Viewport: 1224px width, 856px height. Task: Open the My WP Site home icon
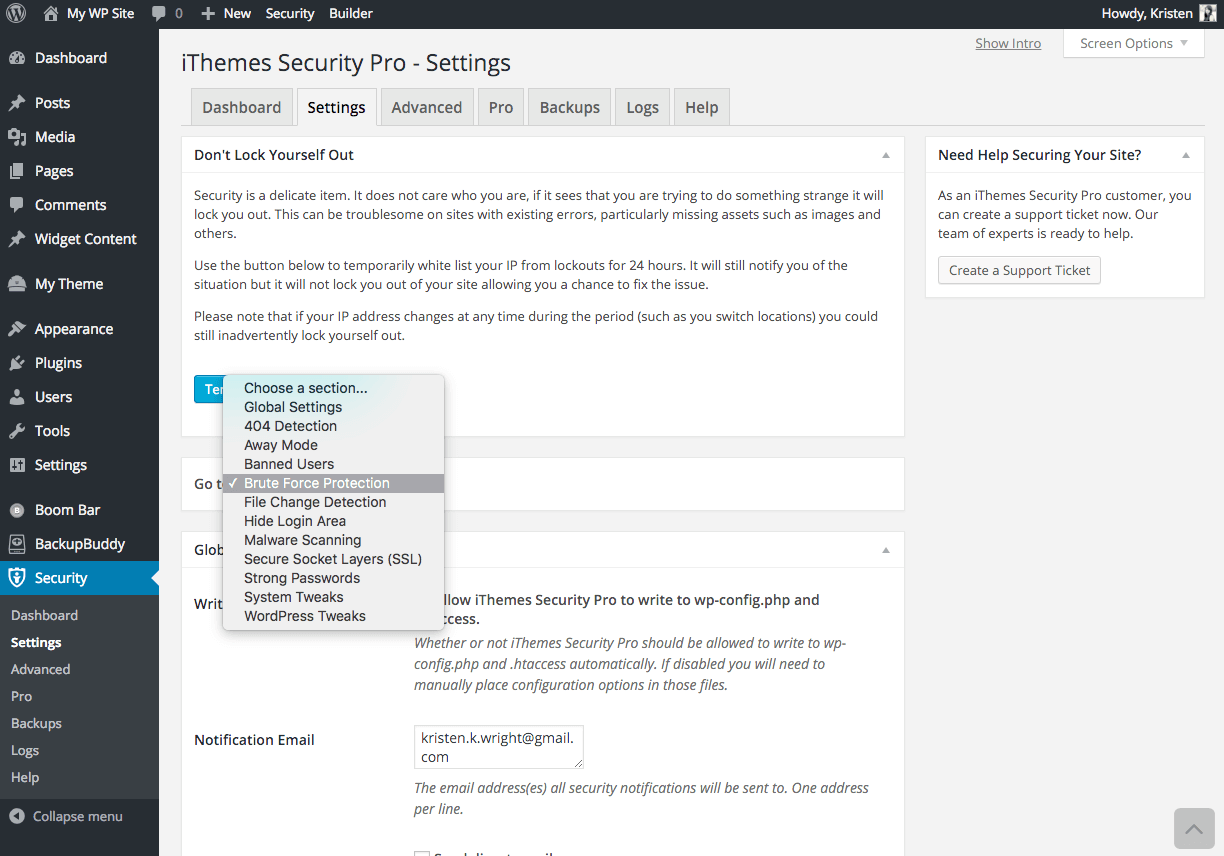coord(51,14)
